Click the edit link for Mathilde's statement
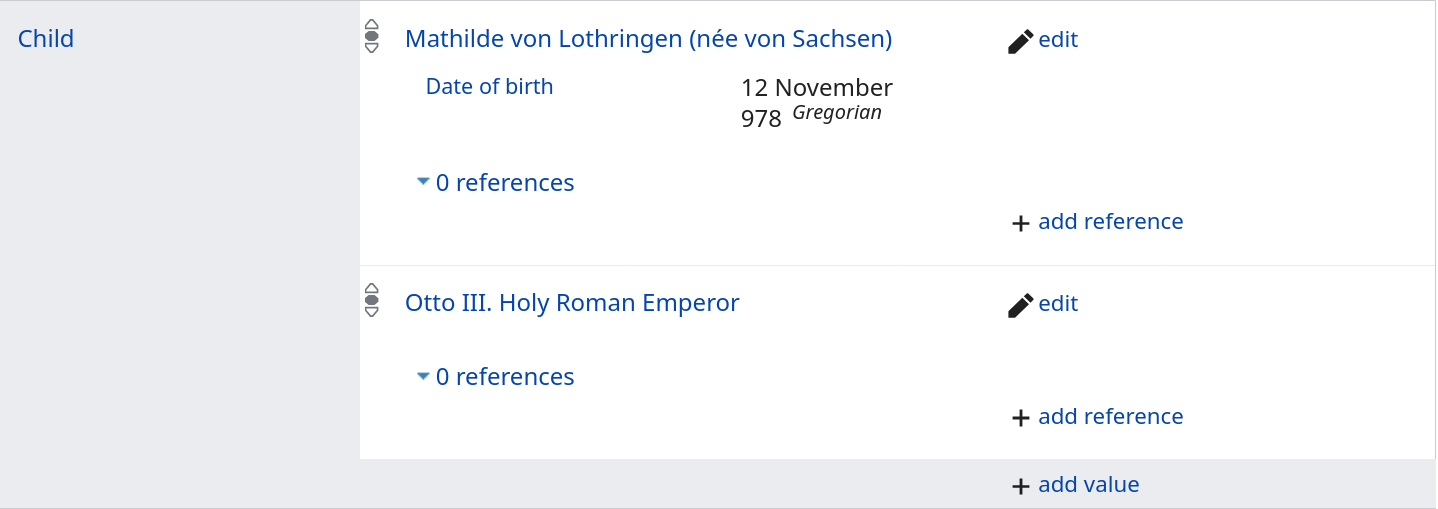The width and height of the screenshot is (1438, 509). pyautogui.click(x=1058, y=40)
